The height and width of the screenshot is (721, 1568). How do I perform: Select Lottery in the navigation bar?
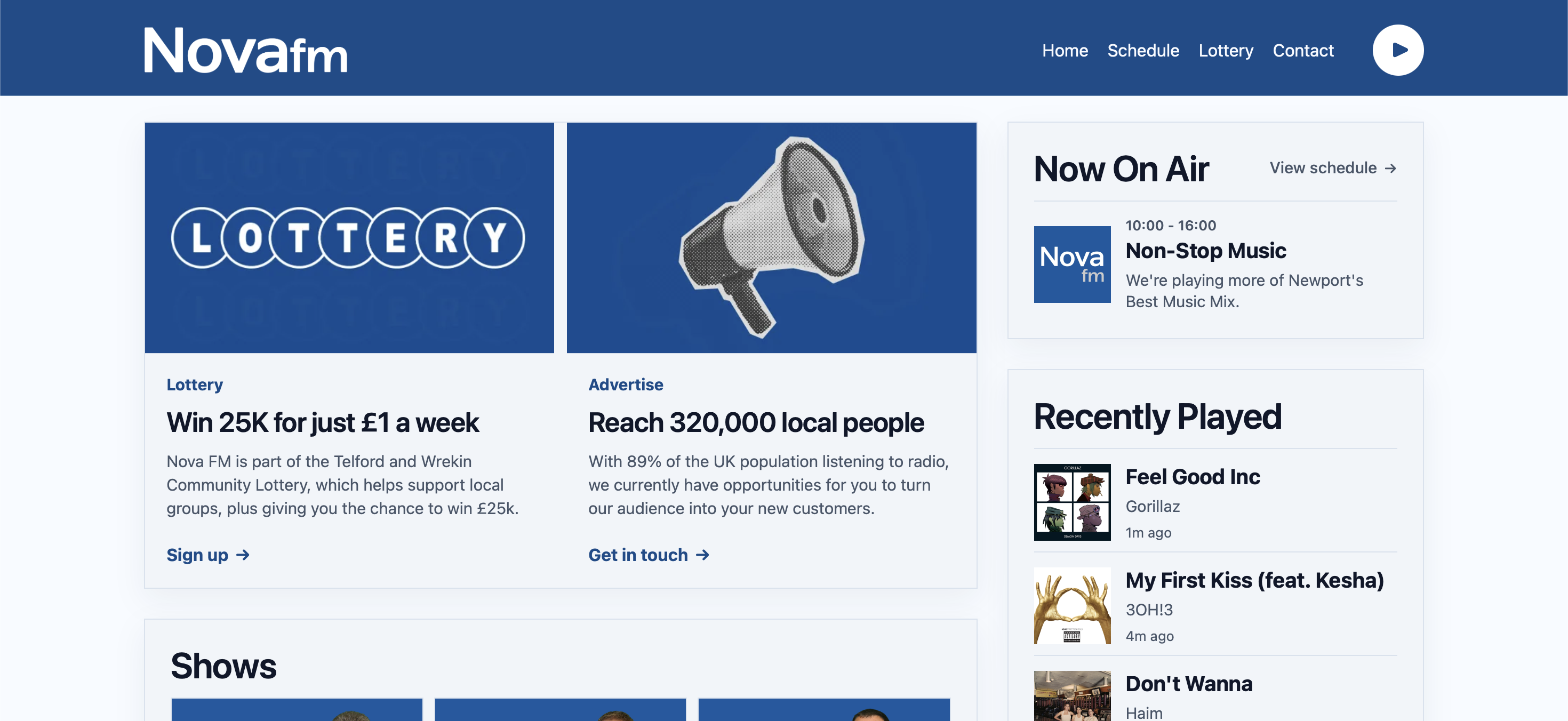1225,51
